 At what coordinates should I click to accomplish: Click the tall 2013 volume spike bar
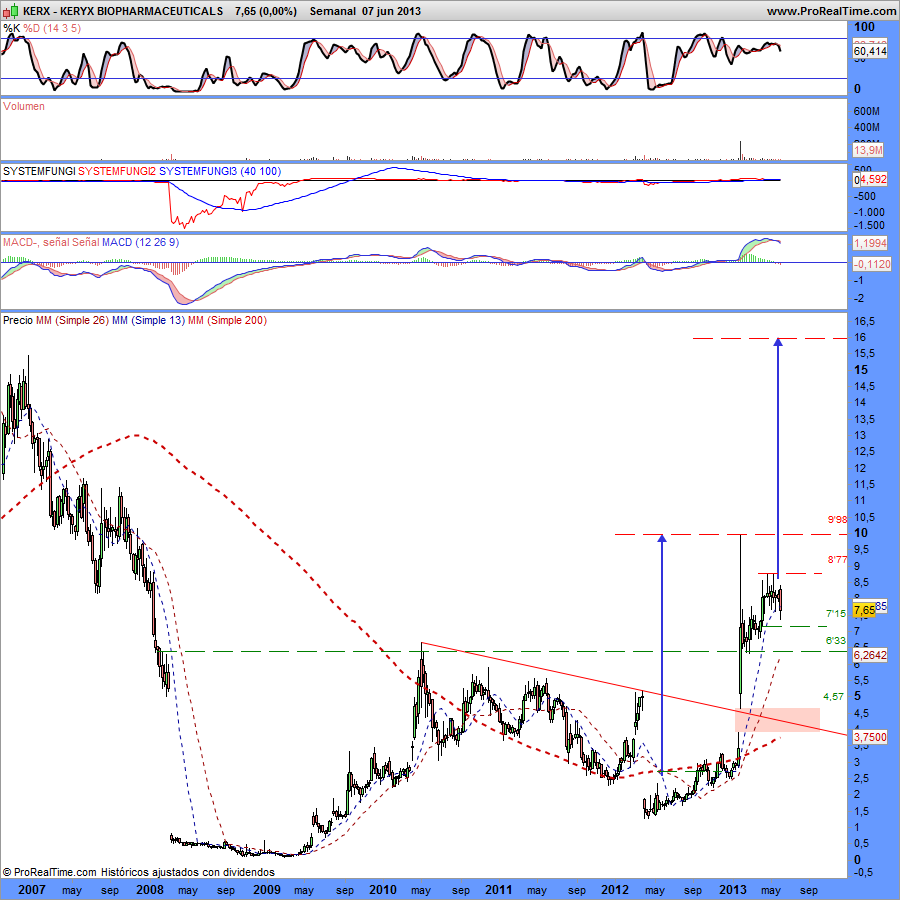pos(740,150)
